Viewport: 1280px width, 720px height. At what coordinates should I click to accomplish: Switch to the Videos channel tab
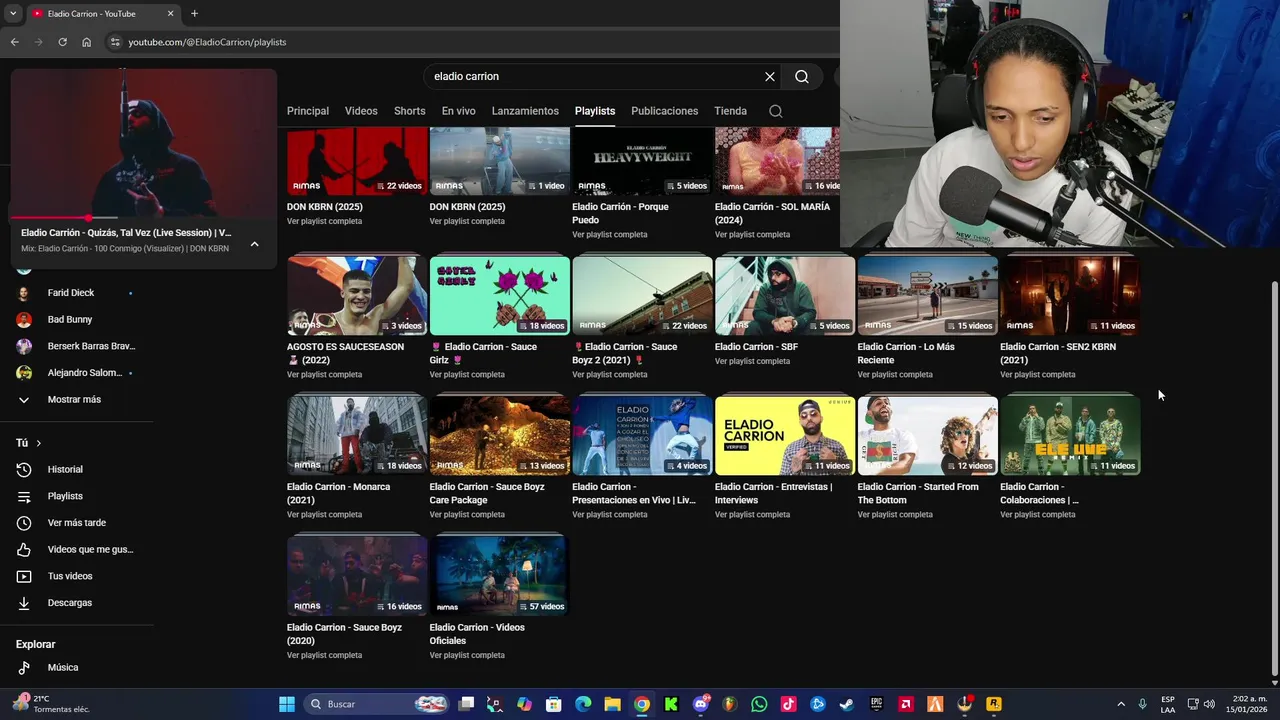361,111
